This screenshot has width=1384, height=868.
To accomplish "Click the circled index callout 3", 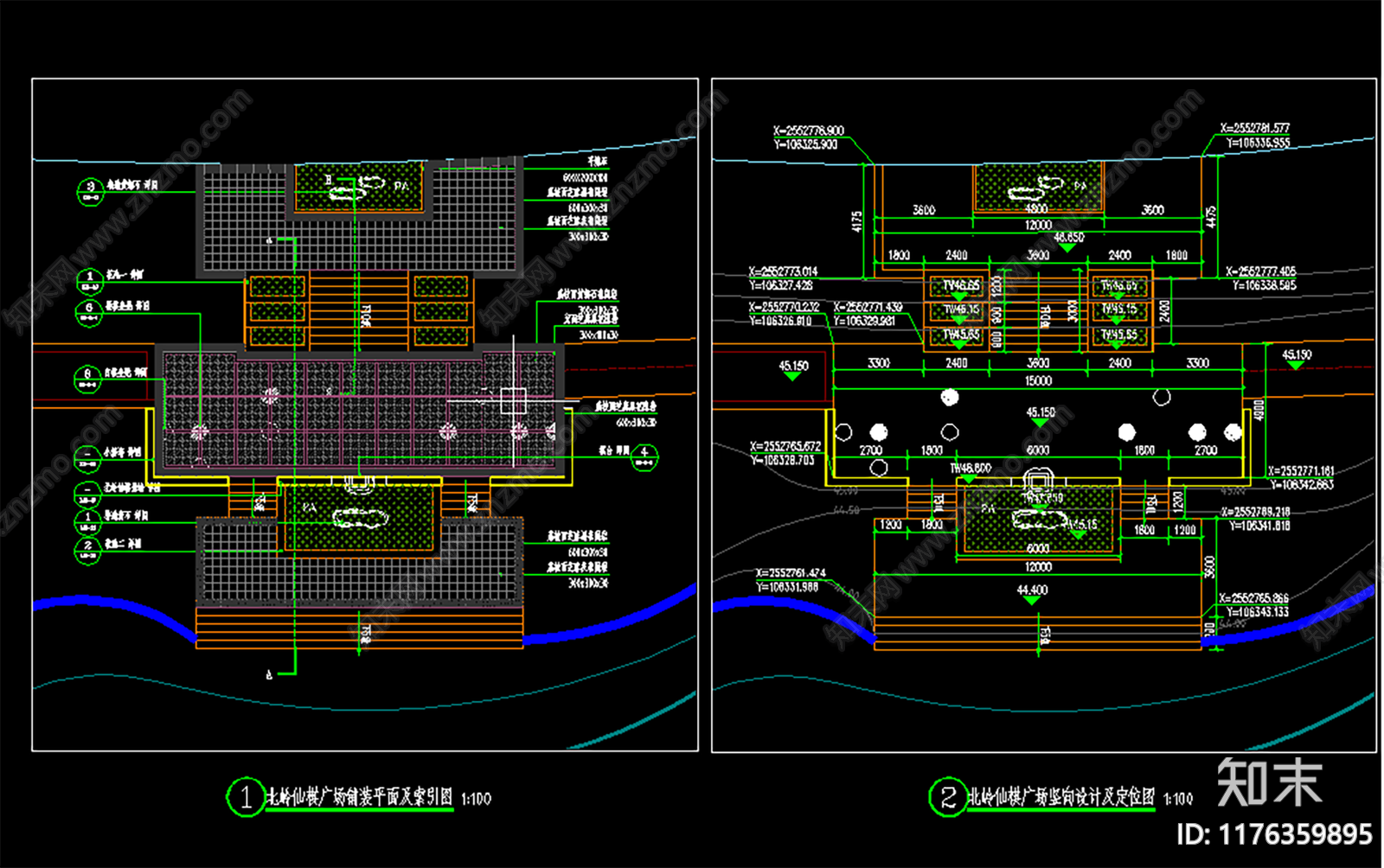I will (90, 190).
